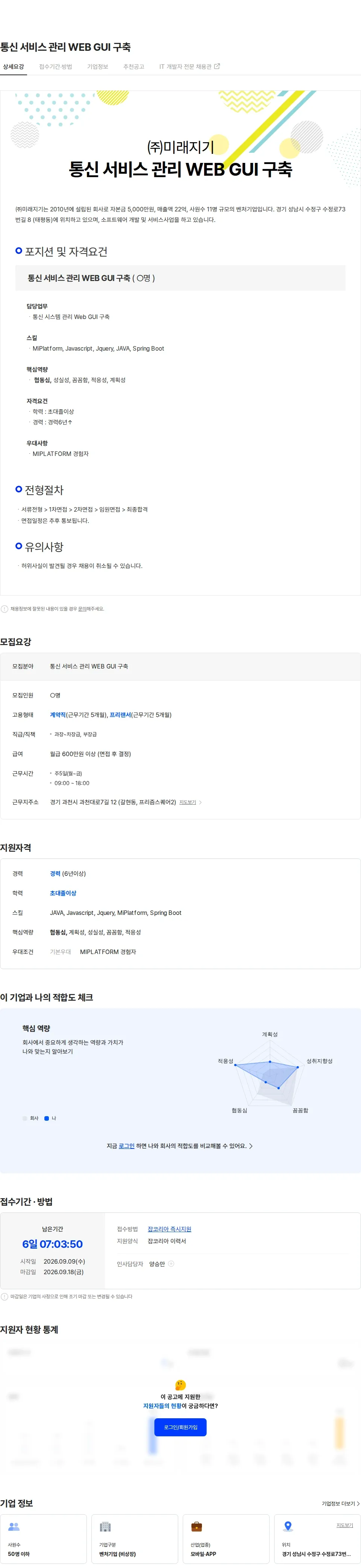Click the 잡코리아 이력서 text
Viewport: 361px width, 1568px height.
point(167,1241)
